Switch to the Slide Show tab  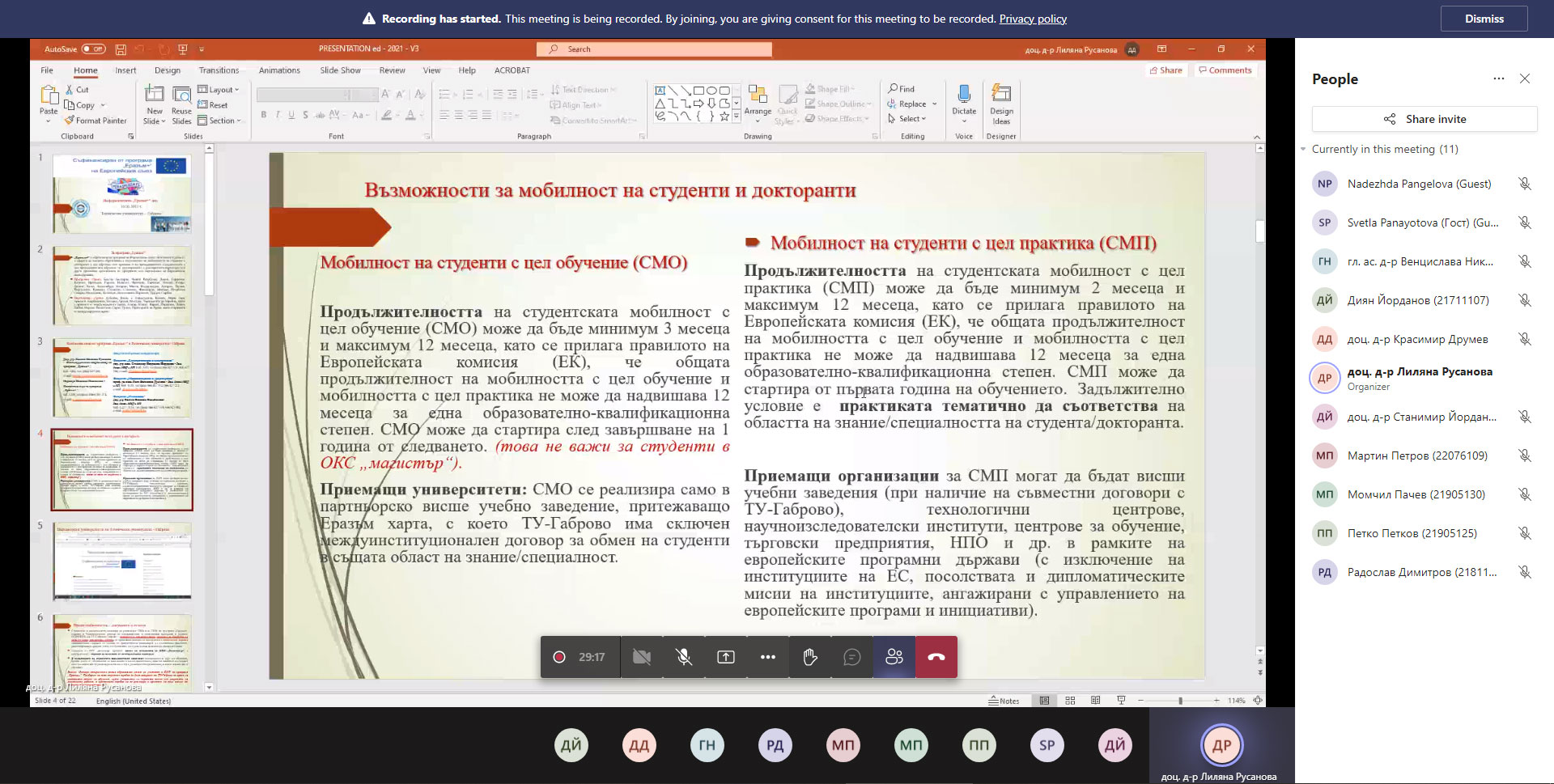coord(340,70)
